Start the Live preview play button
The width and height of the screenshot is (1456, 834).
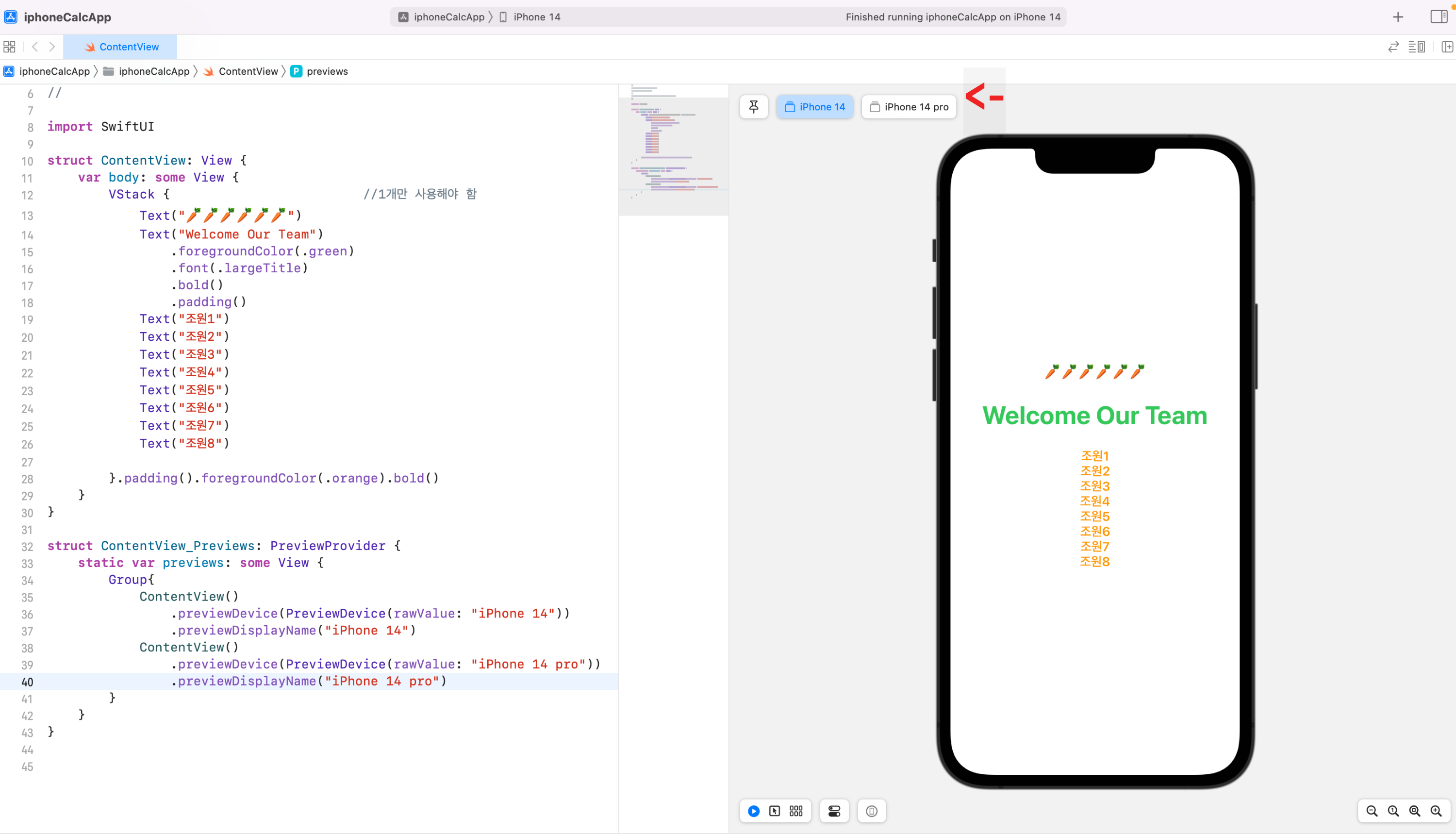(753, 811)
